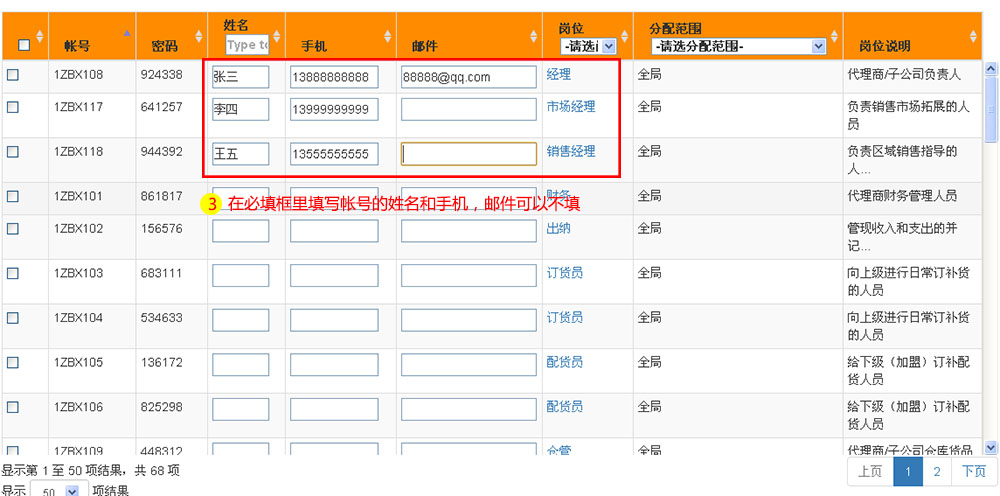Click name field containing 张三
1000x496 pixels.
(240, 77)
